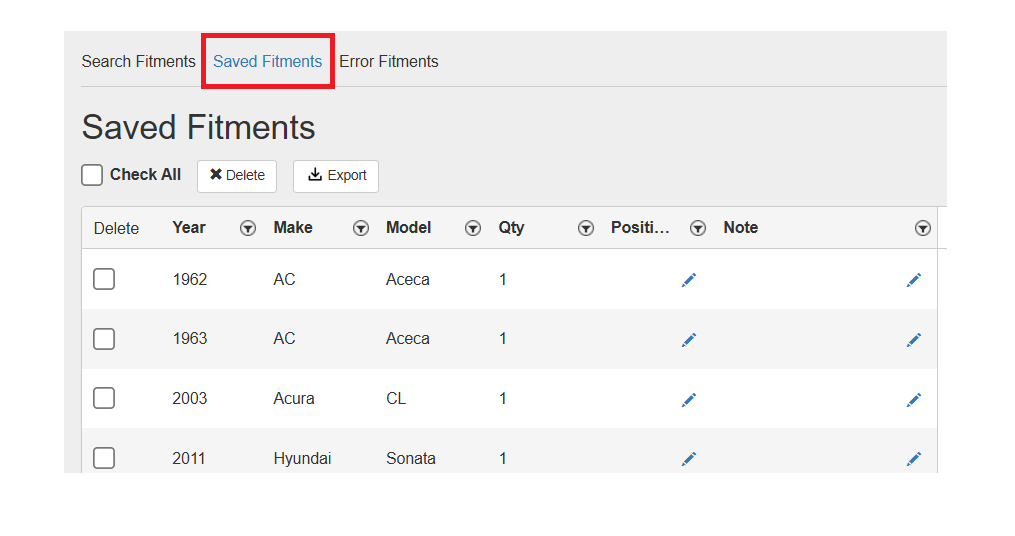Edit note pencil for 2003 Acura CL

pyautogui.click(x=914, y=399)
